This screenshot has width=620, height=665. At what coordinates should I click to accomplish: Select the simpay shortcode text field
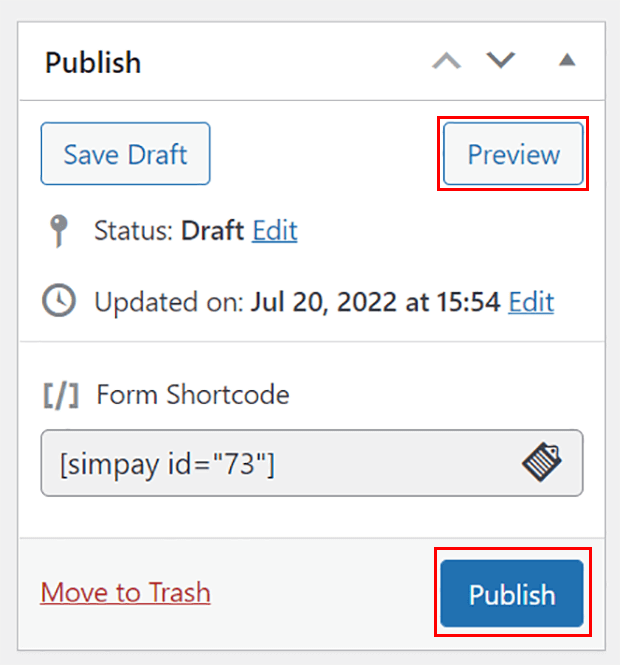click(270, 463)
